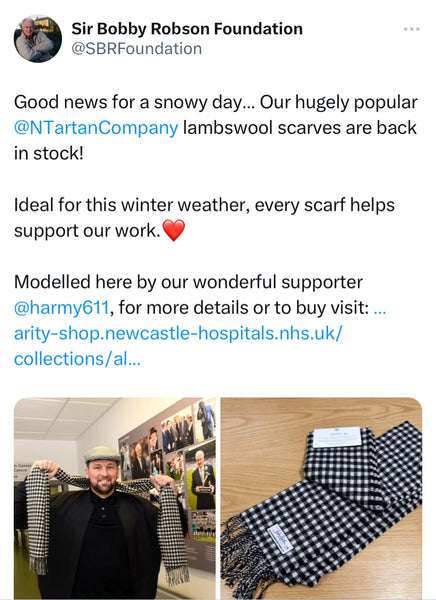Open the @SBRFoundation handle

[x=137, y=49]
